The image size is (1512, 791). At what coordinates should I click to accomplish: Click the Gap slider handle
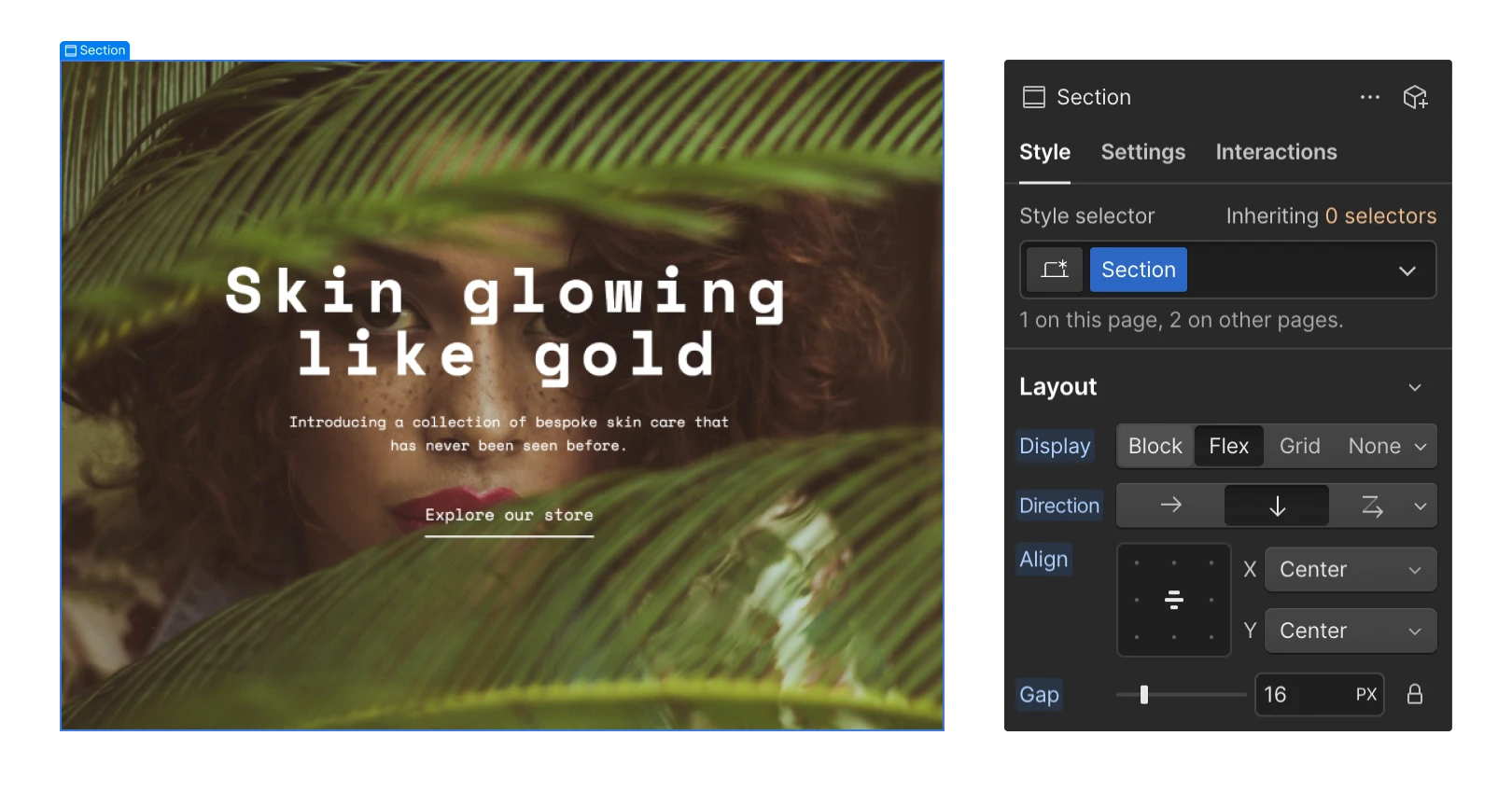[1144, 694]
